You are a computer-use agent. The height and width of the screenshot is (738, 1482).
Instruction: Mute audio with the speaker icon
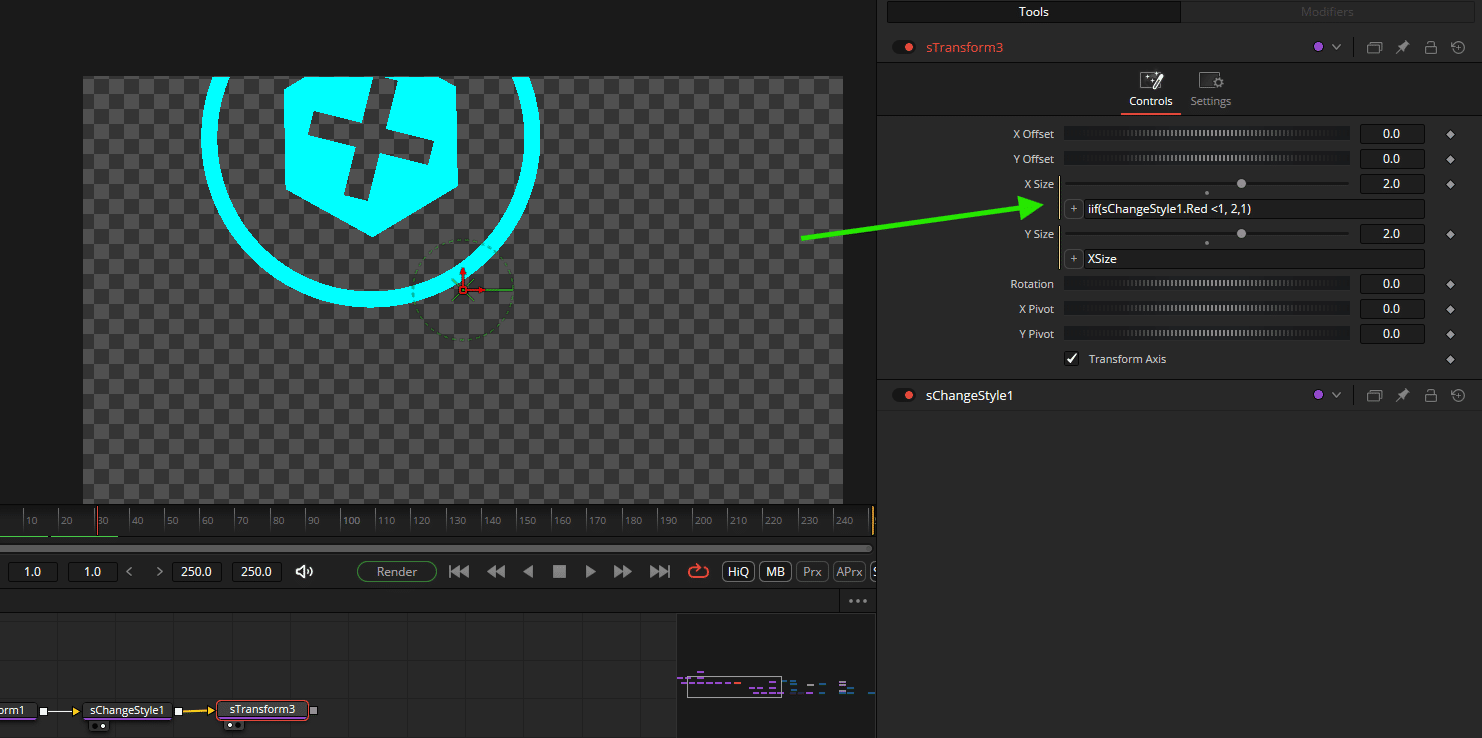pos(304,571)
